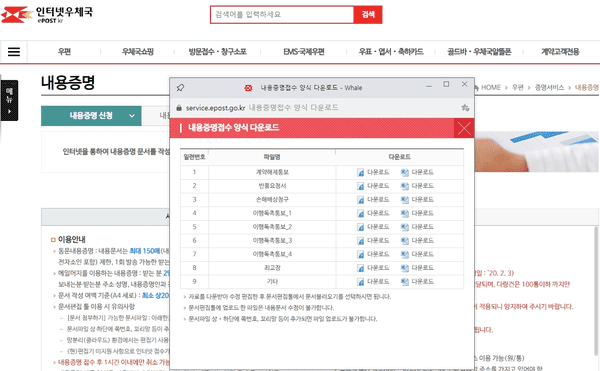Download 기타 template HWP icon
The height and width of the screenshot is (371, 600).
[x=360, y=282]
